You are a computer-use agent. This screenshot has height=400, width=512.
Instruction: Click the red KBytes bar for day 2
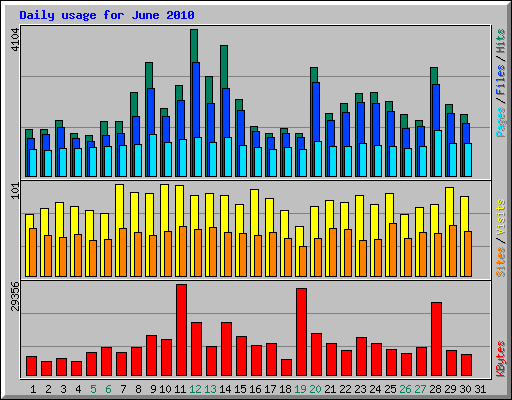click(46, 369)
